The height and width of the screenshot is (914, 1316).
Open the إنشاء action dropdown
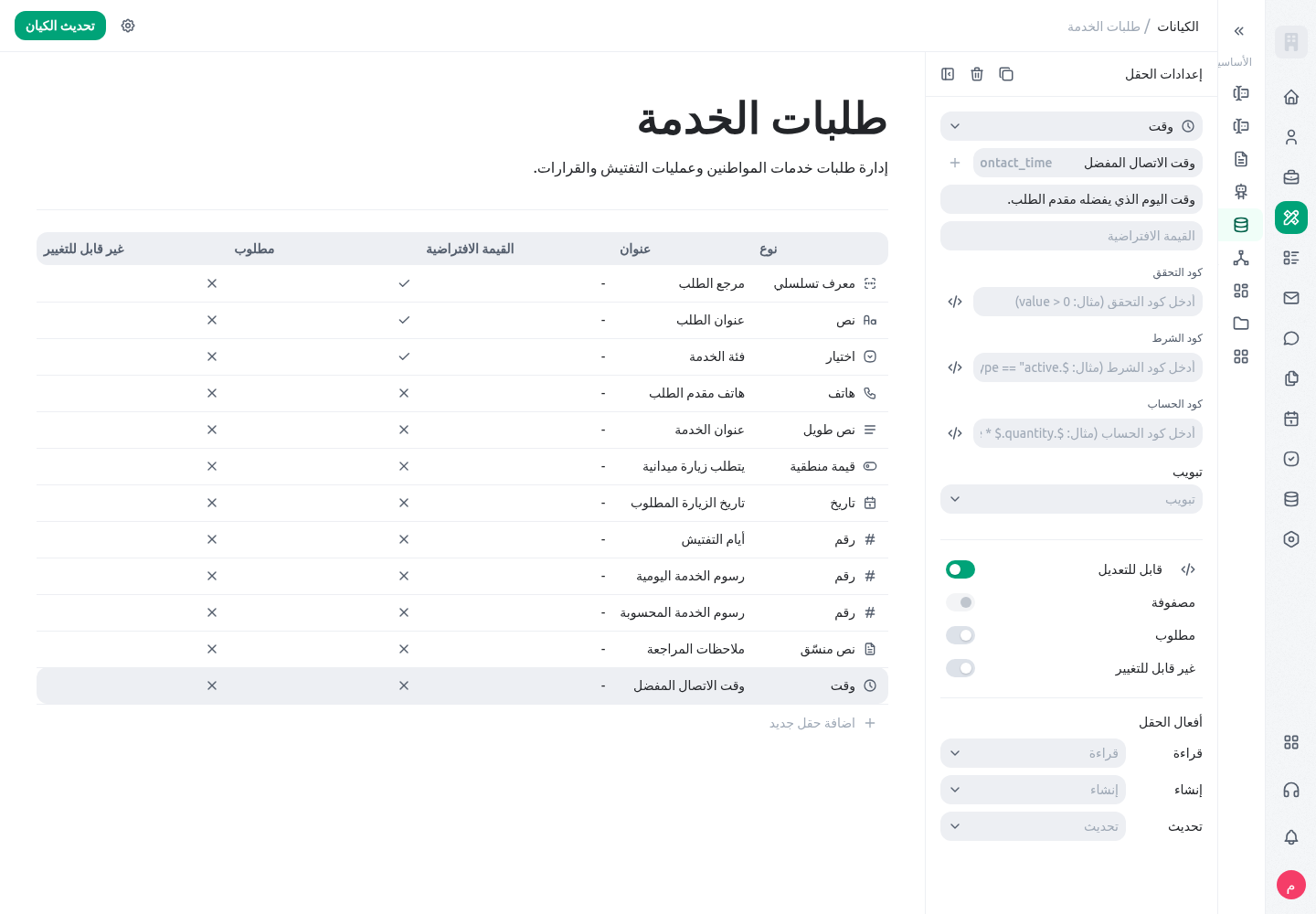click(x=1033, y=790)
